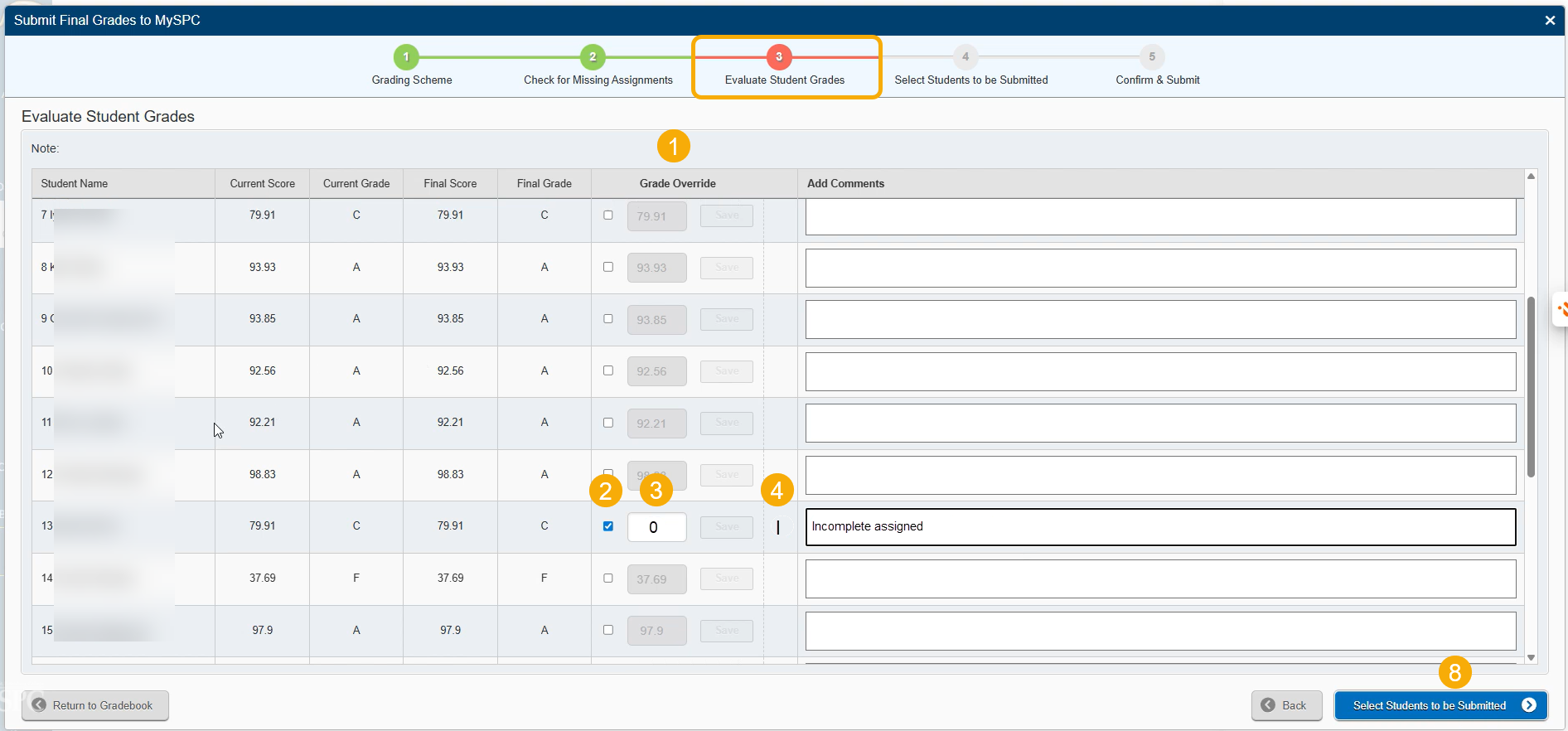Go to Confirm & Submit step label

point(1158,80)
